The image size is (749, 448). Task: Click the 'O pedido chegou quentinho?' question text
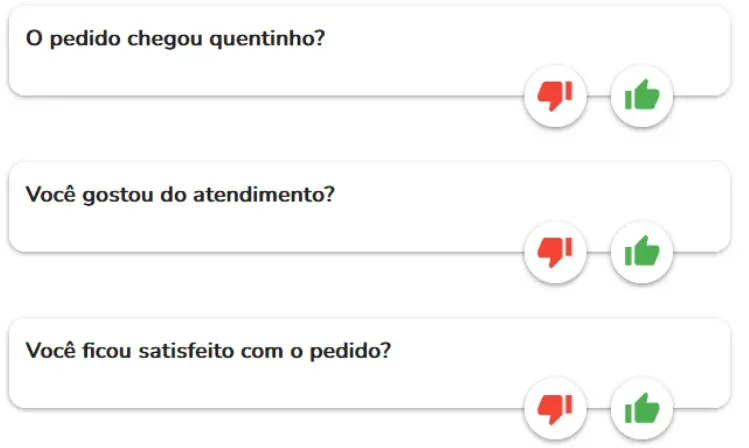[x=175, y=39]
